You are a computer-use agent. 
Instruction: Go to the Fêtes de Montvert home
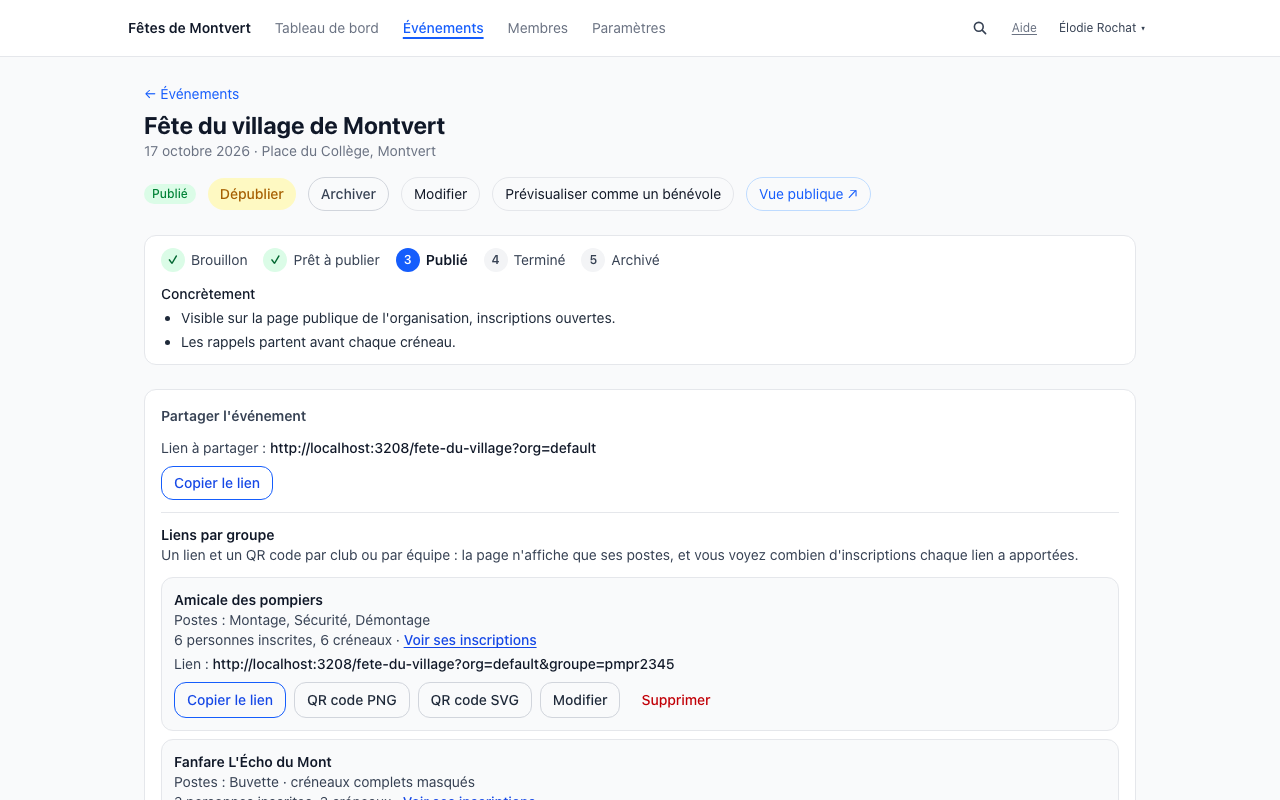click(x=189, y=28)
